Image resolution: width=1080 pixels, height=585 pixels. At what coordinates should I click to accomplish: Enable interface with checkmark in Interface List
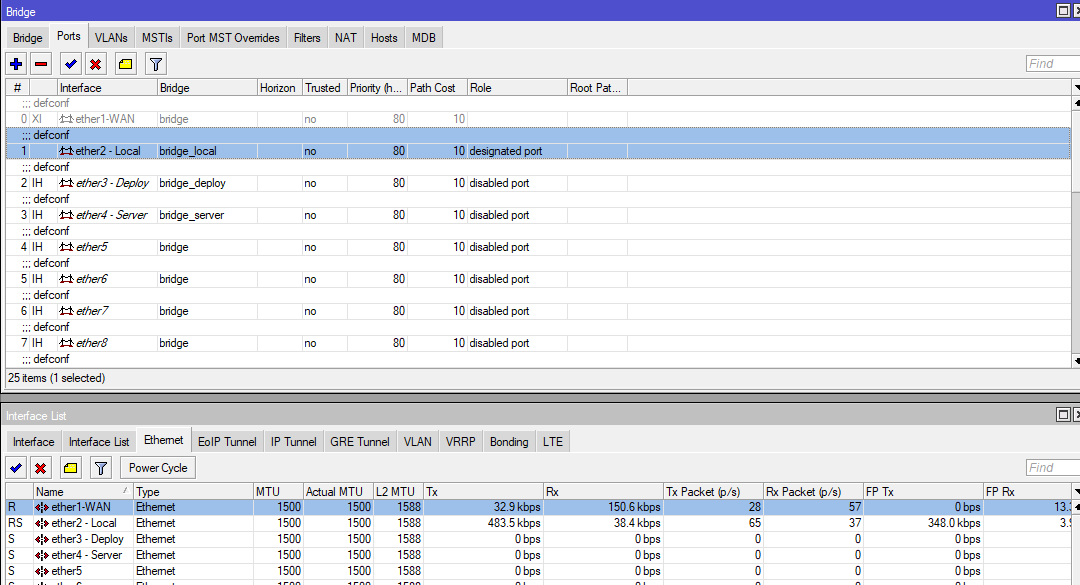tap(16, 468)
